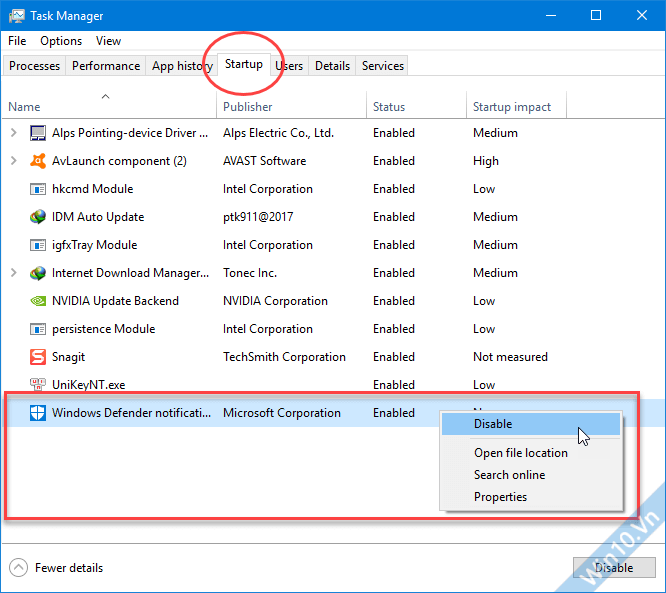Viewport: 666px width, 593px height.
Task: Switch to the Performance tab
Action: tap(106, 66)
